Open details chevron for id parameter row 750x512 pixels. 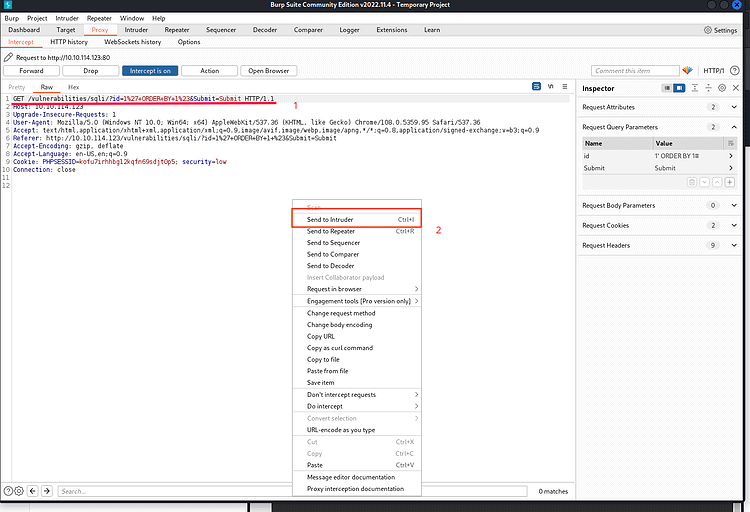pyautogui.click(x=731, y=156)
